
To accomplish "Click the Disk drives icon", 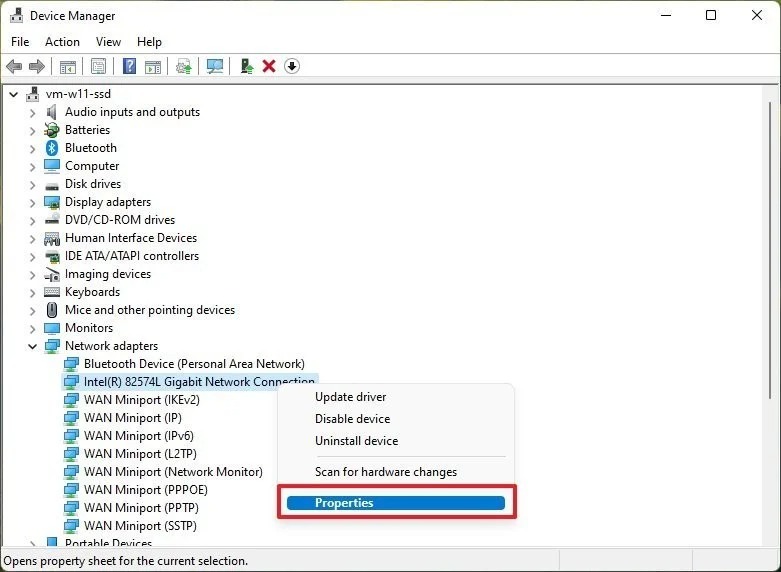I will [52, 185].
